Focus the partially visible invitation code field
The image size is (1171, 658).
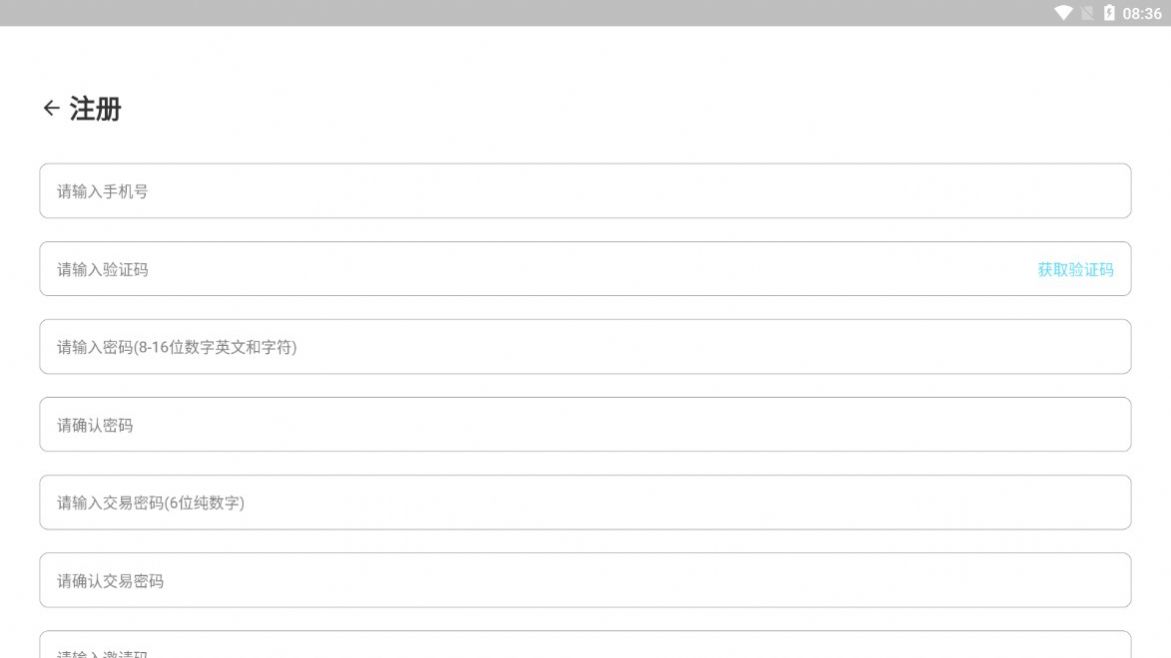(x=585, y=646)
